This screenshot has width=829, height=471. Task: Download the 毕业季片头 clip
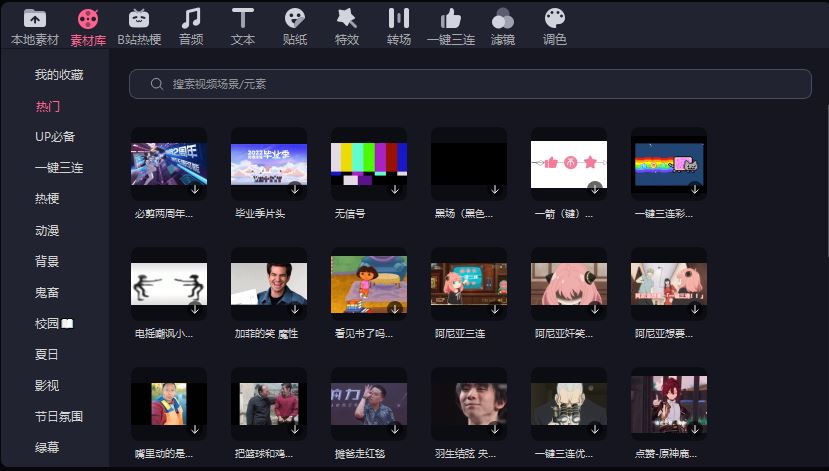[294, 189]
